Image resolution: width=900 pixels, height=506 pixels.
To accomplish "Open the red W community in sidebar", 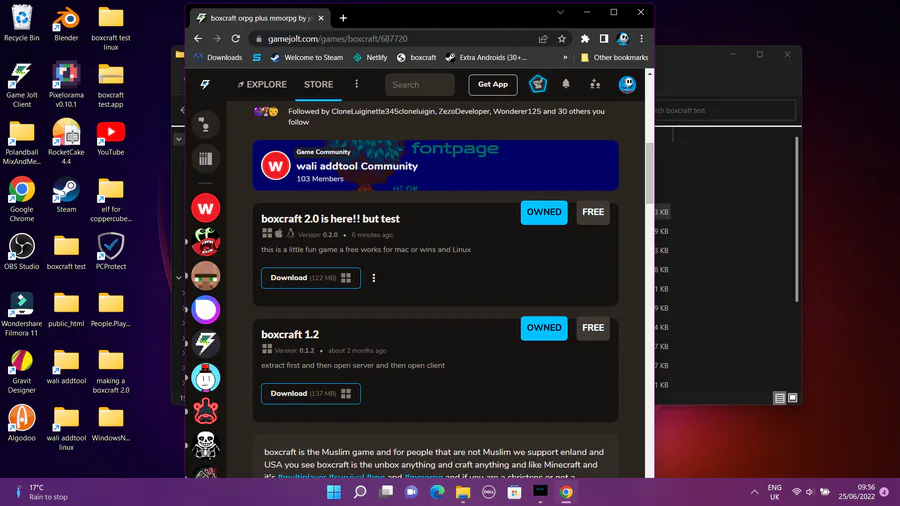I will [205, 208].
